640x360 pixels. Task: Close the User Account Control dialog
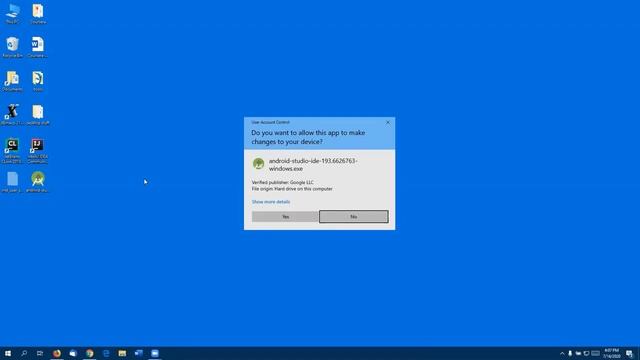point(388,122)
